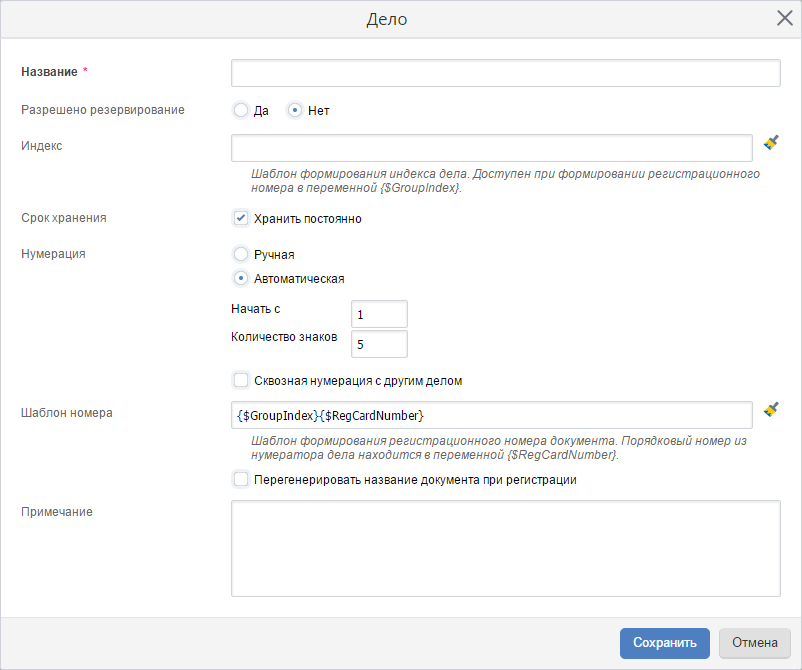Close the Дело dialog with the X

[785, 19]
